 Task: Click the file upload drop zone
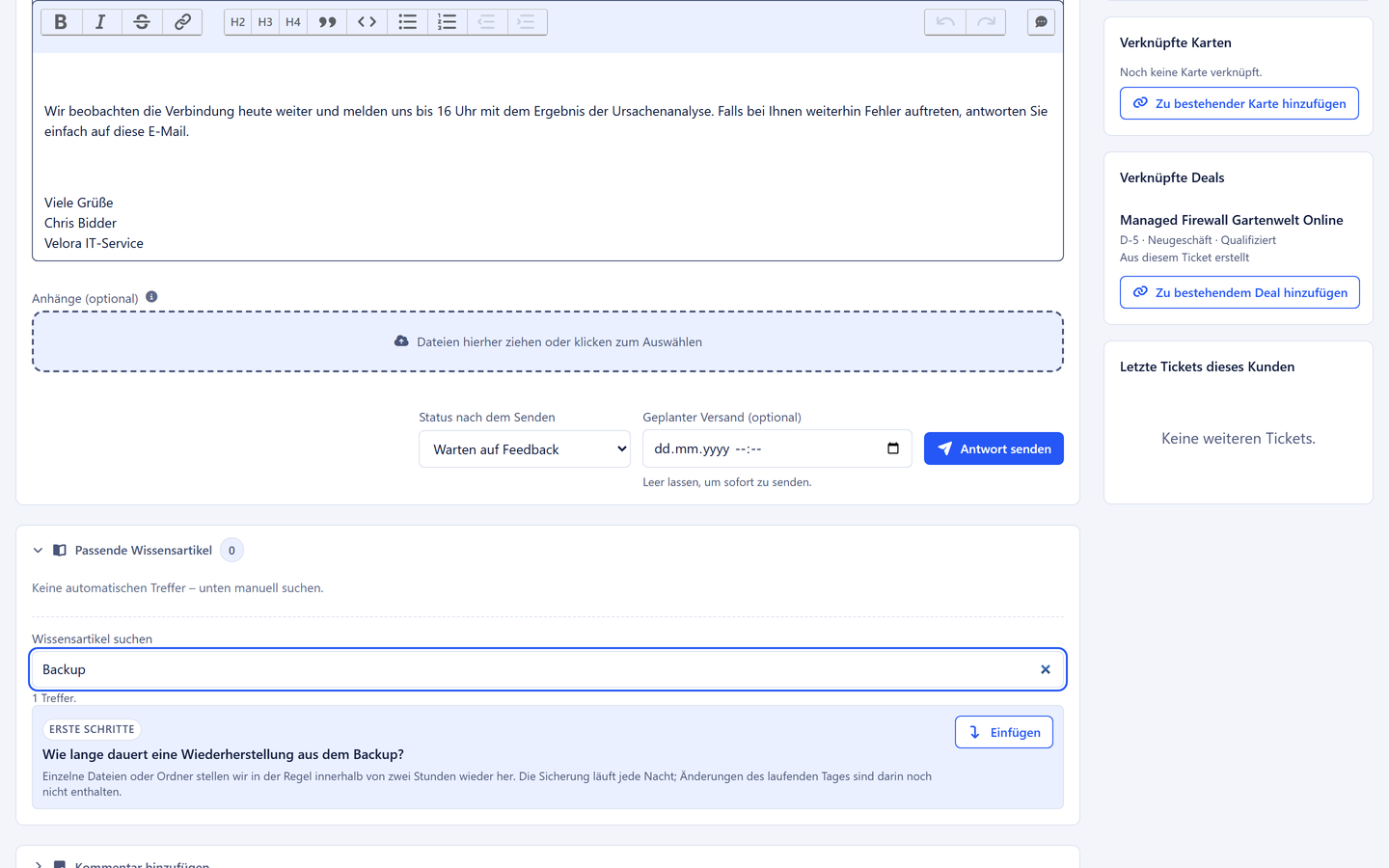click(548, 341)
